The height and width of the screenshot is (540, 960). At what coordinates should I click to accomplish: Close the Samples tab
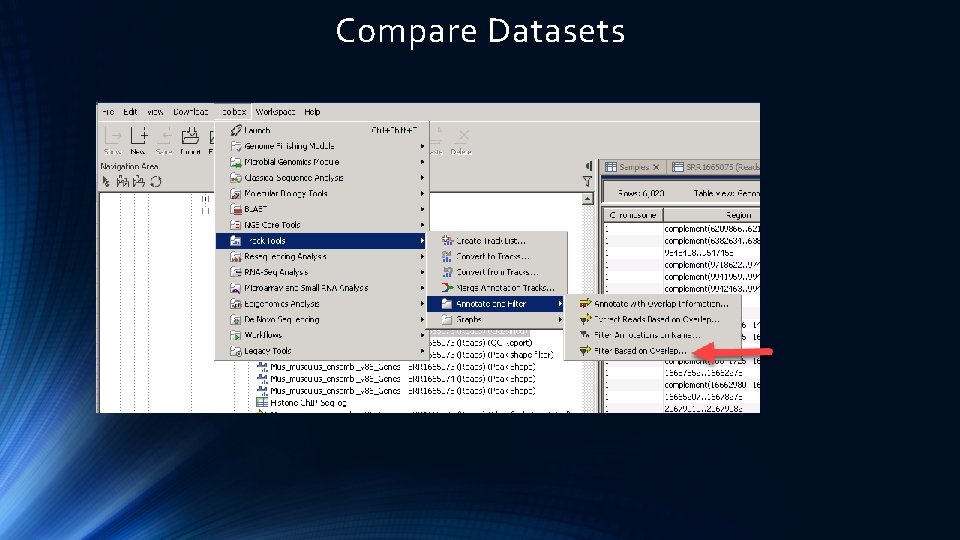click(x=656, y=167)
